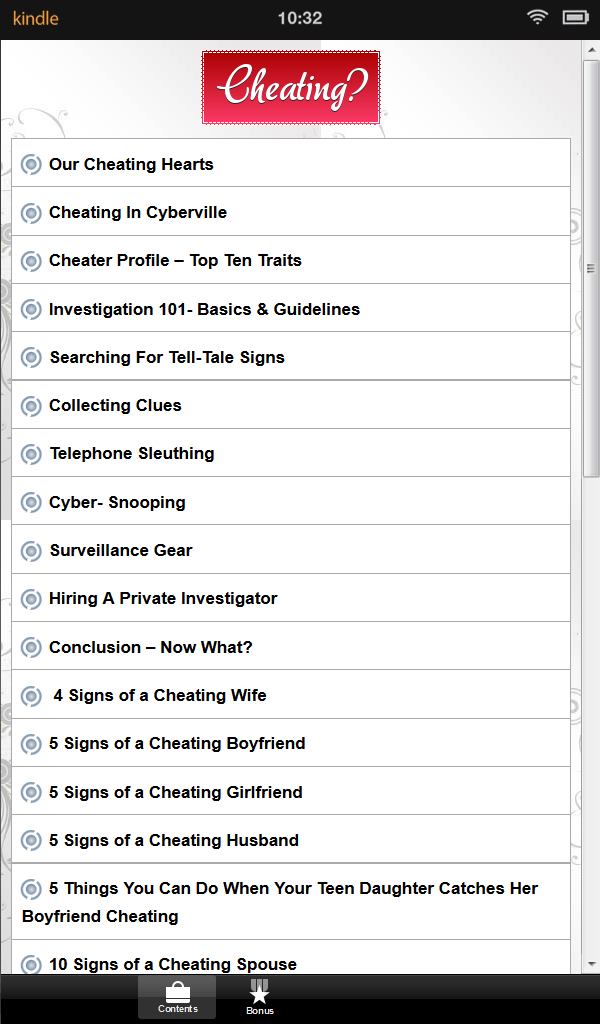Click the Bonus star icon

[x=260, y=993]
